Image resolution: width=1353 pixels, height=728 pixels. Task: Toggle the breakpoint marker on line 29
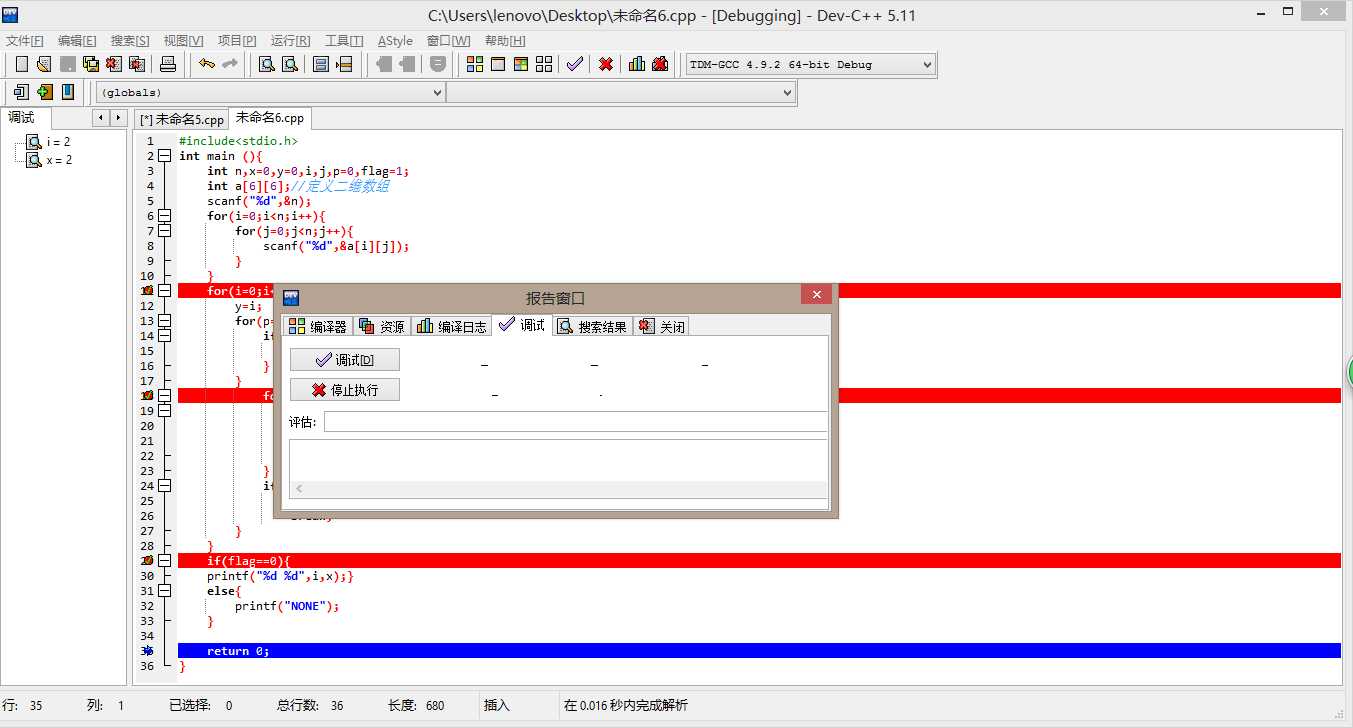pyautogui.click(x=148, y=561)
